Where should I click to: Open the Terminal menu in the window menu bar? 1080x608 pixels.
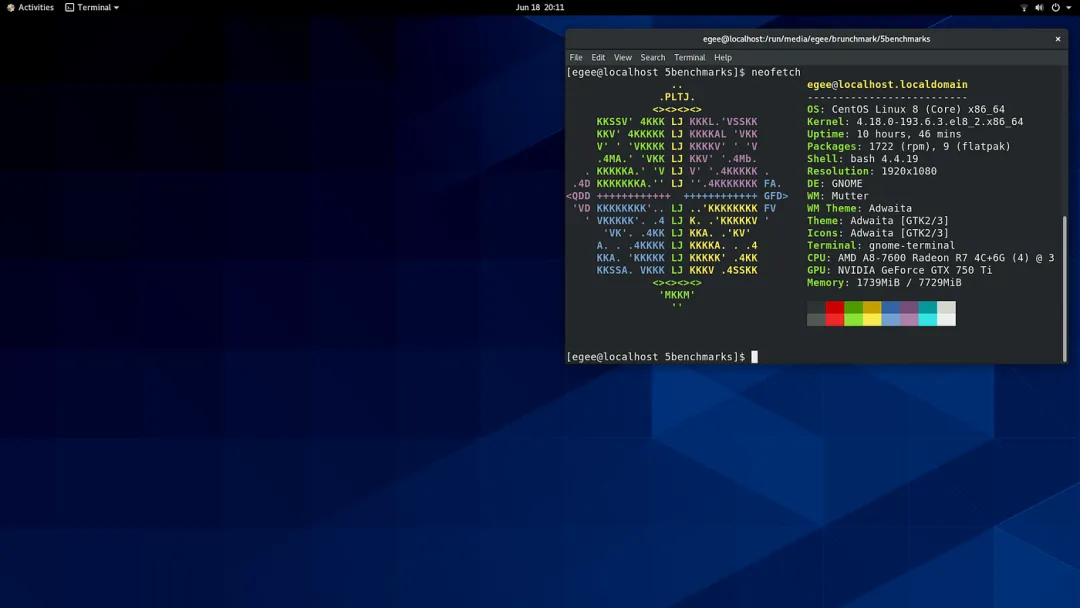pyautogui.click(x=689, y=58)
